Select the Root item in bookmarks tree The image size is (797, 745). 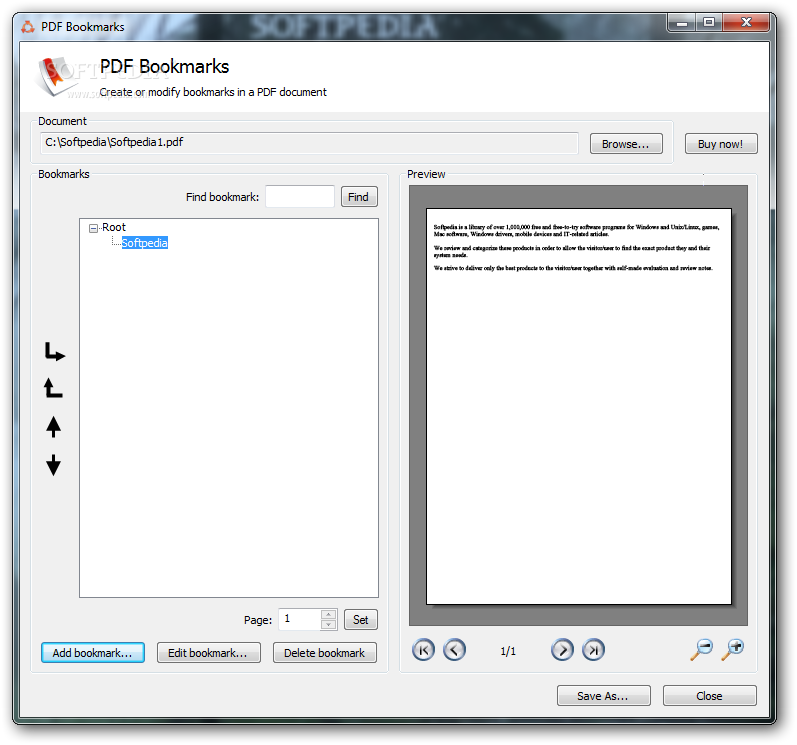pyautogui.click(x=114, y=227)
